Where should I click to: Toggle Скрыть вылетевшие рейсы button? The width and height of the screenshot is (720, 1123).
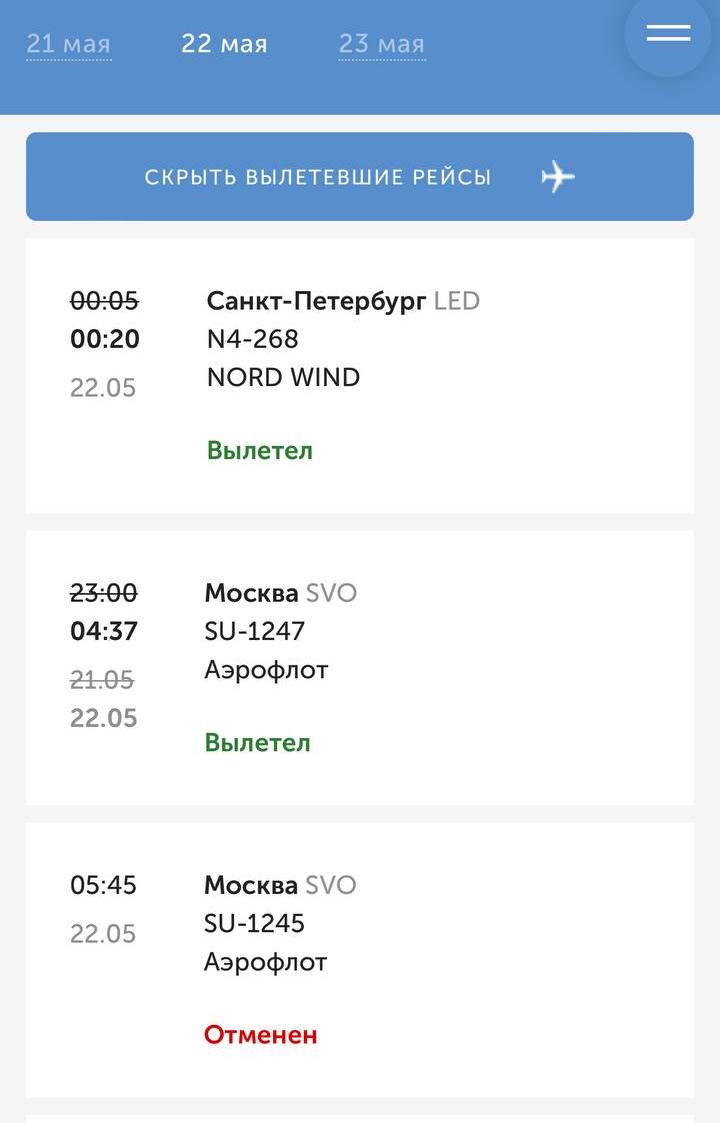[x=360, y=176]
